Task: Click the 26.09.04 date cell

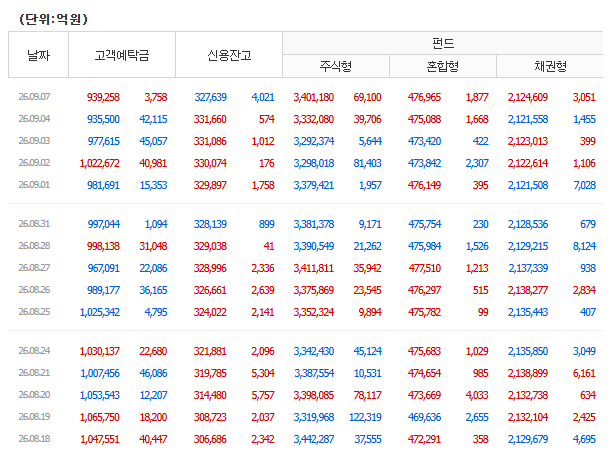Action: click(34, 119)
